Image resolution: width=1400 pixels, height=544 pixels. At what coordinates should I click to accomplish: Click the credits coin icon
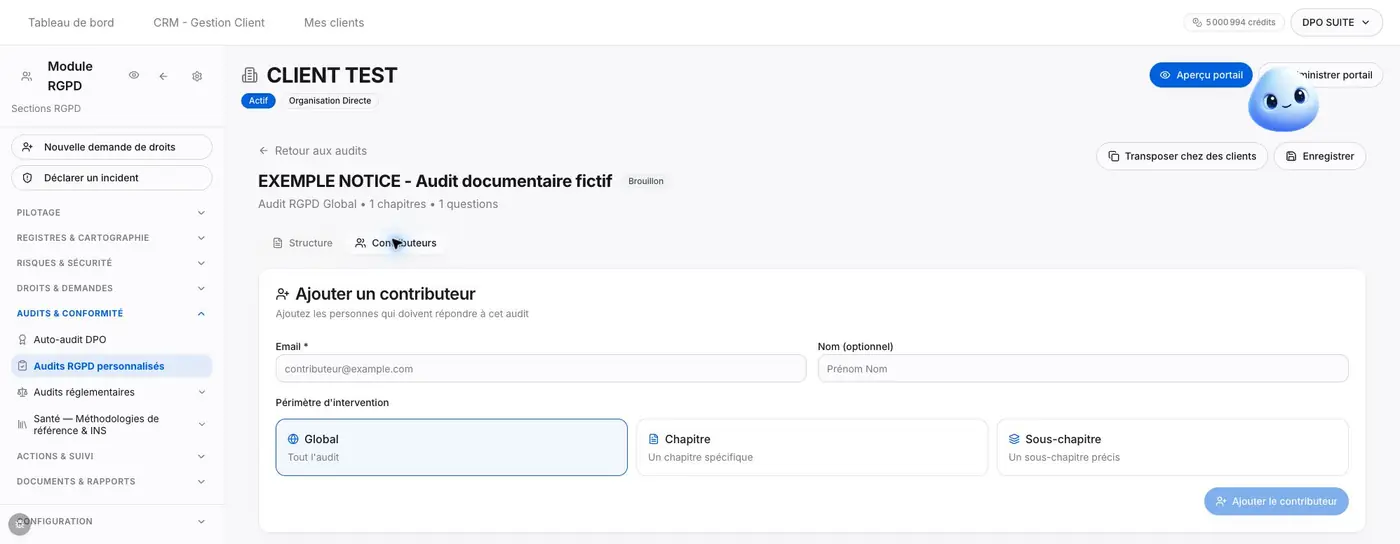click(1197, 22)
